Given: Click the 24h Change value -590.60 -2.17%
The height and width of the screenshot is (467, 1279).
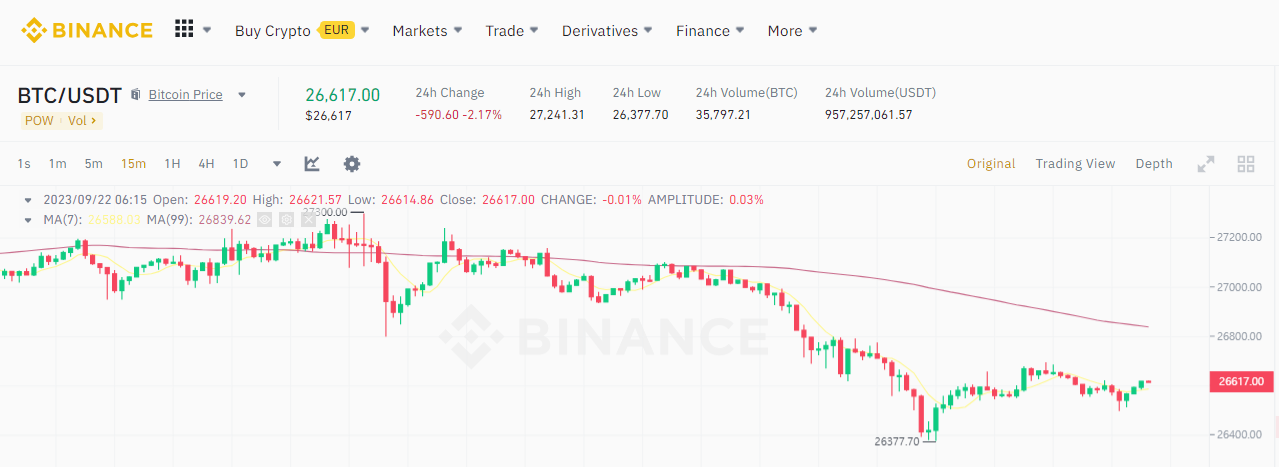Looking at the screenshot, I should tap(459, 115).
